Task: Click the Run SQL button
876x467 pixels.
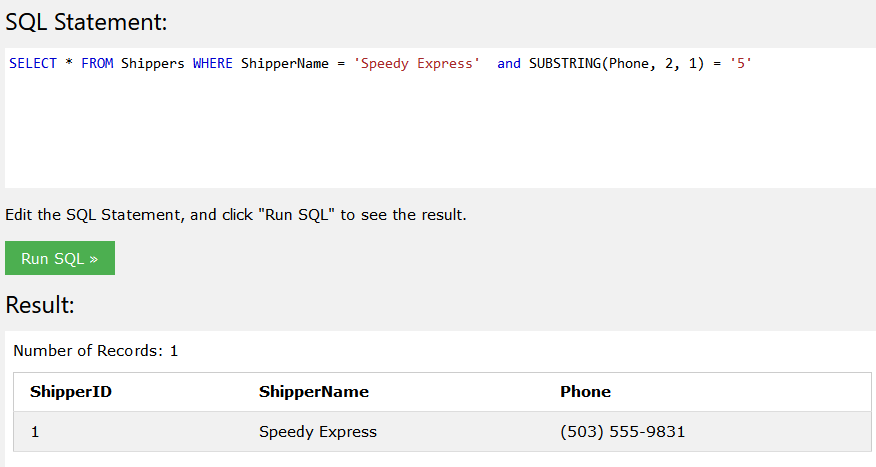Action: (60, 258)
